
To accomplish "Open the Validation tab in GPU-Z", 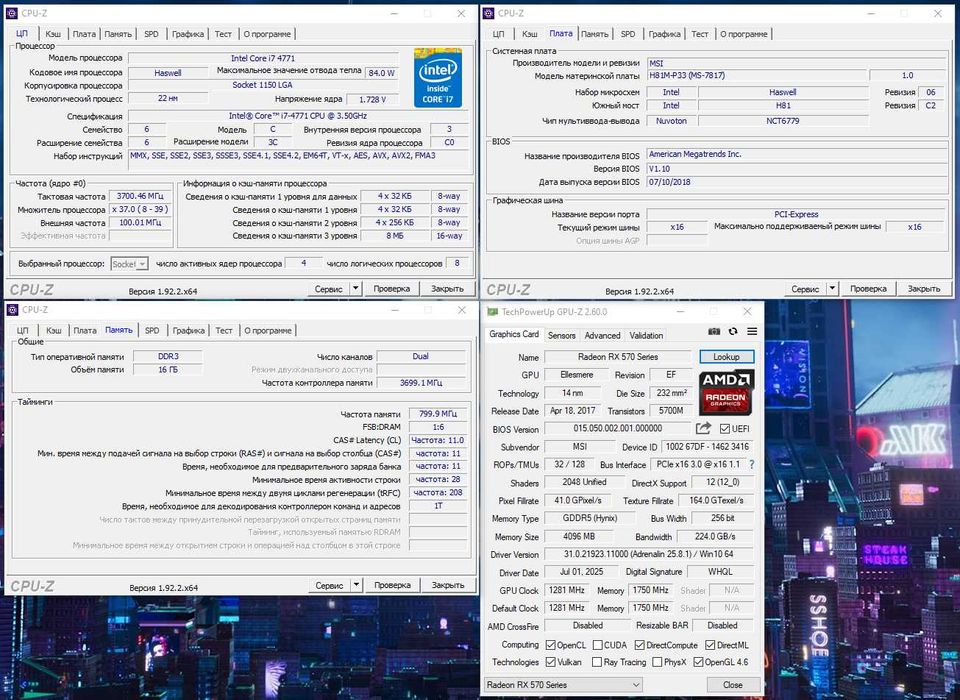I will click(646, 336).
